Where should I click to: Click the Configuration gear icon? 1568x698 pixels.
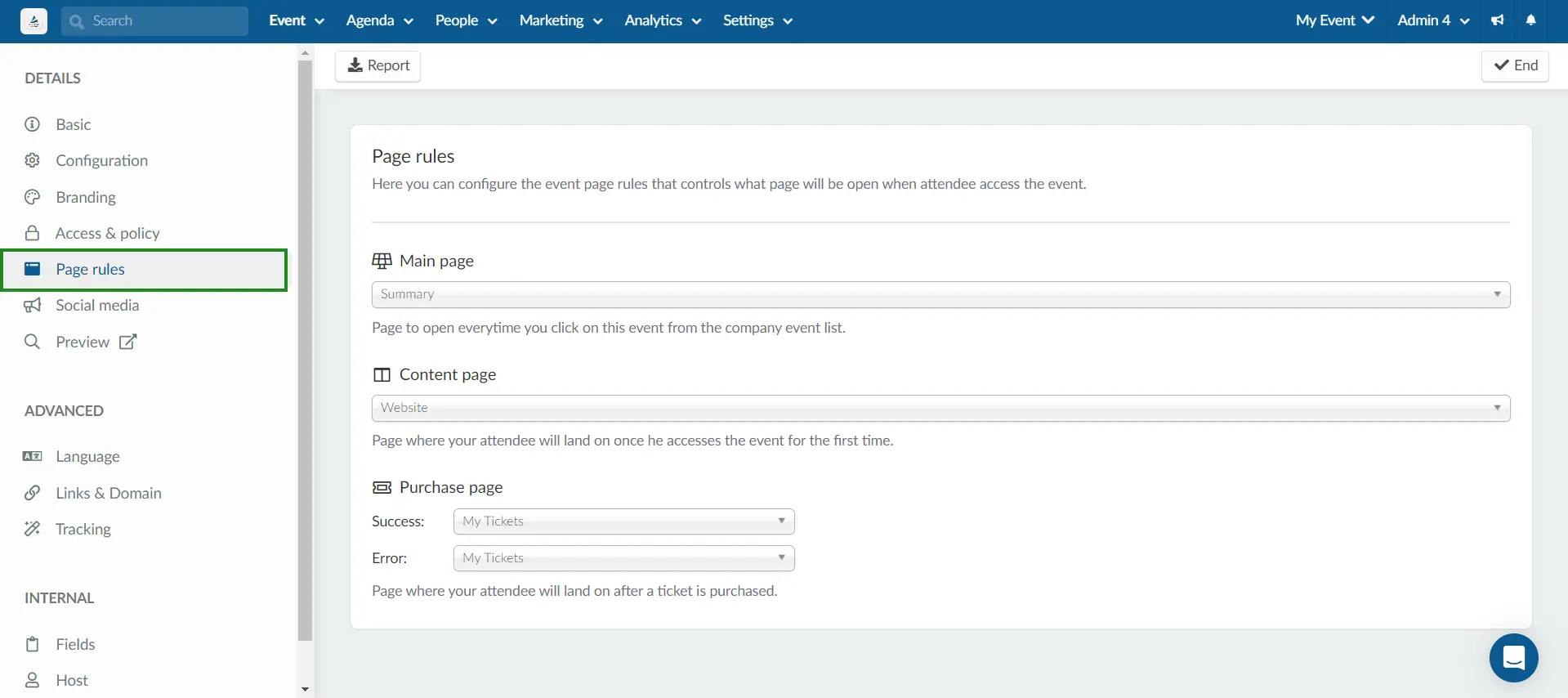point(33,160)
